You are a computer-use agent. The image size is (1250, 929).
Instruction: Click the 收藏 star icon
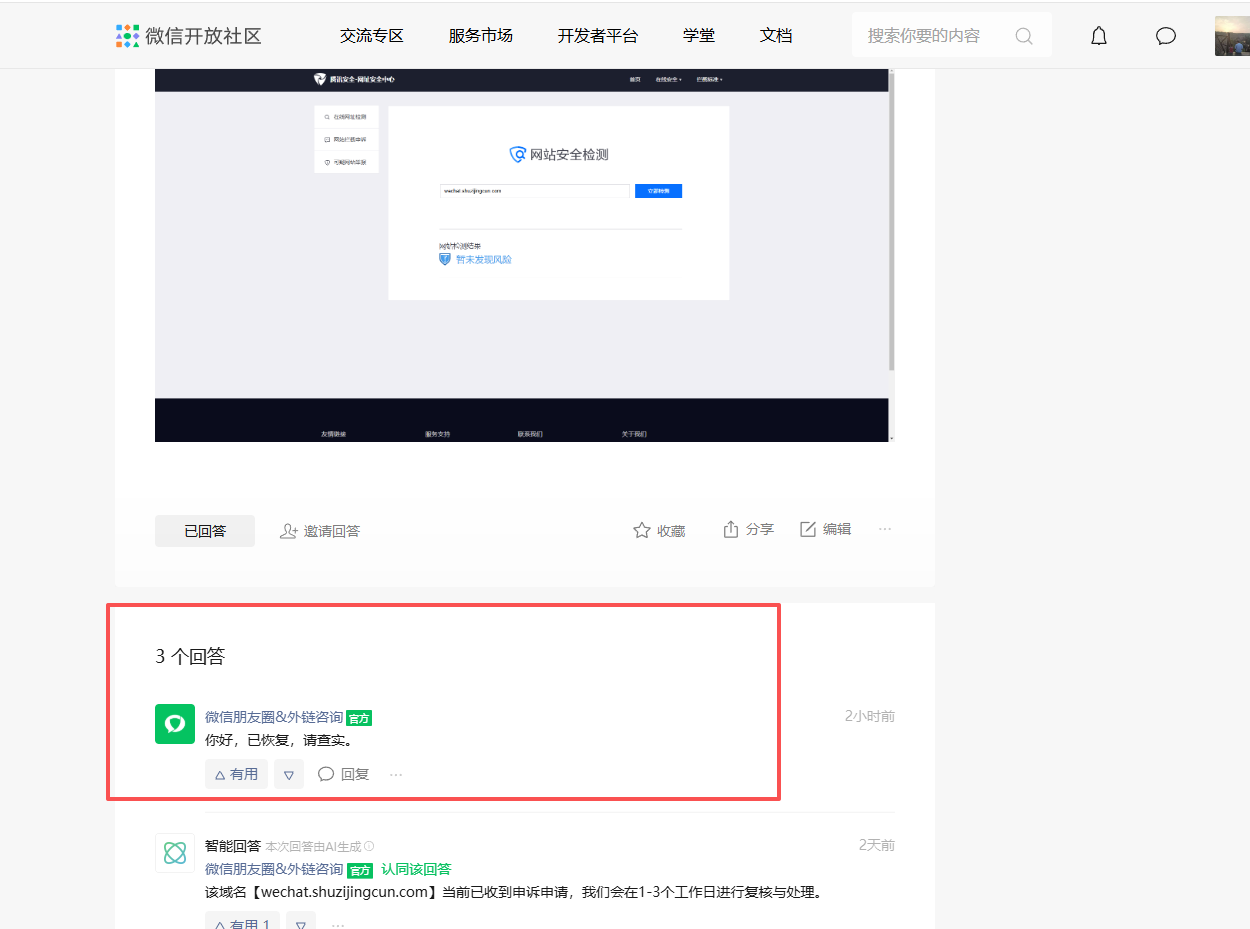tap(642, 530)
